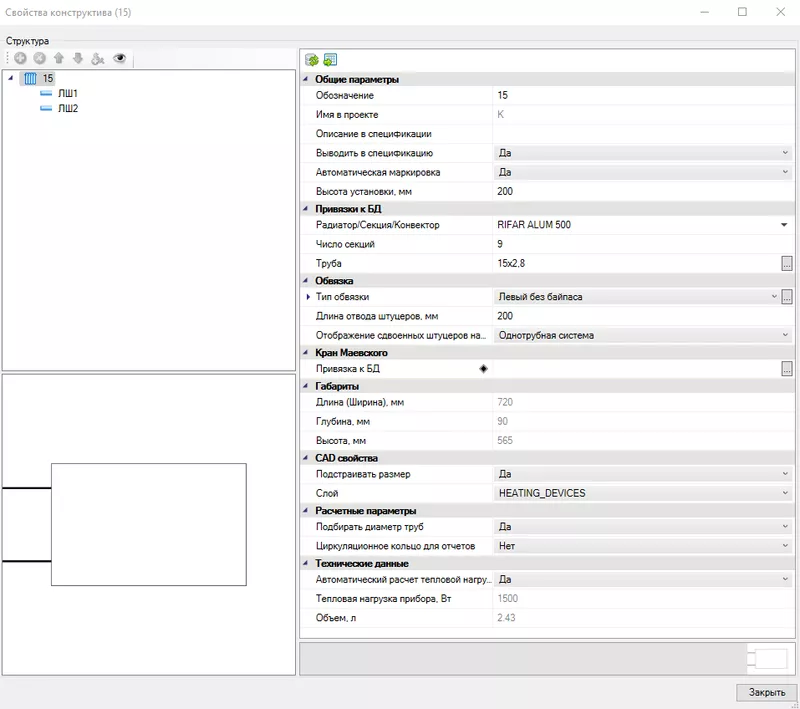800x709 pixels.
Task: Click the radiator icon next to item 15
Action: (x=30, y=76)
